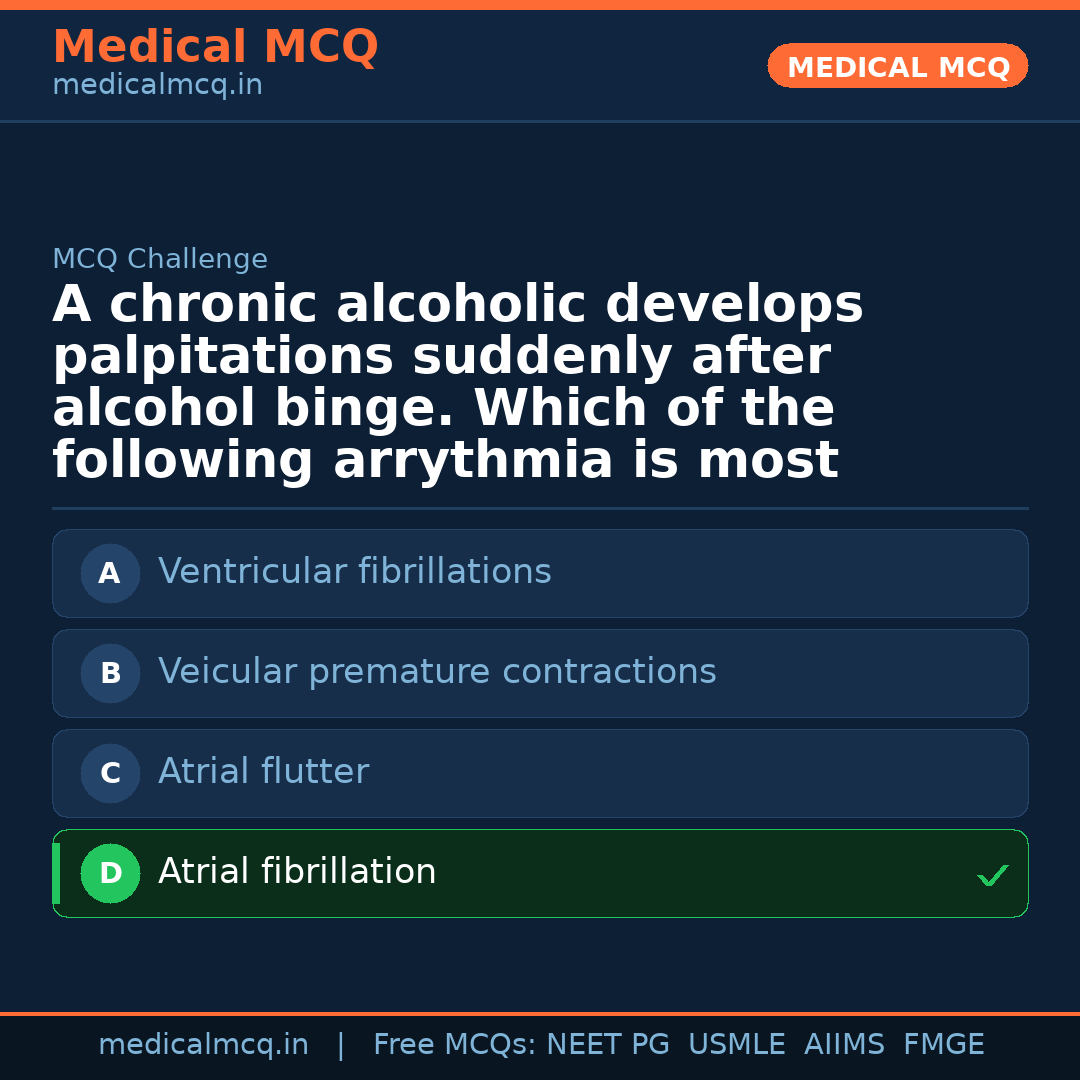The width and height of the screenshot is (1080, 1080).
Task: Click the orange MEDICAL MCQ badge
Action: tap(897, 66)
